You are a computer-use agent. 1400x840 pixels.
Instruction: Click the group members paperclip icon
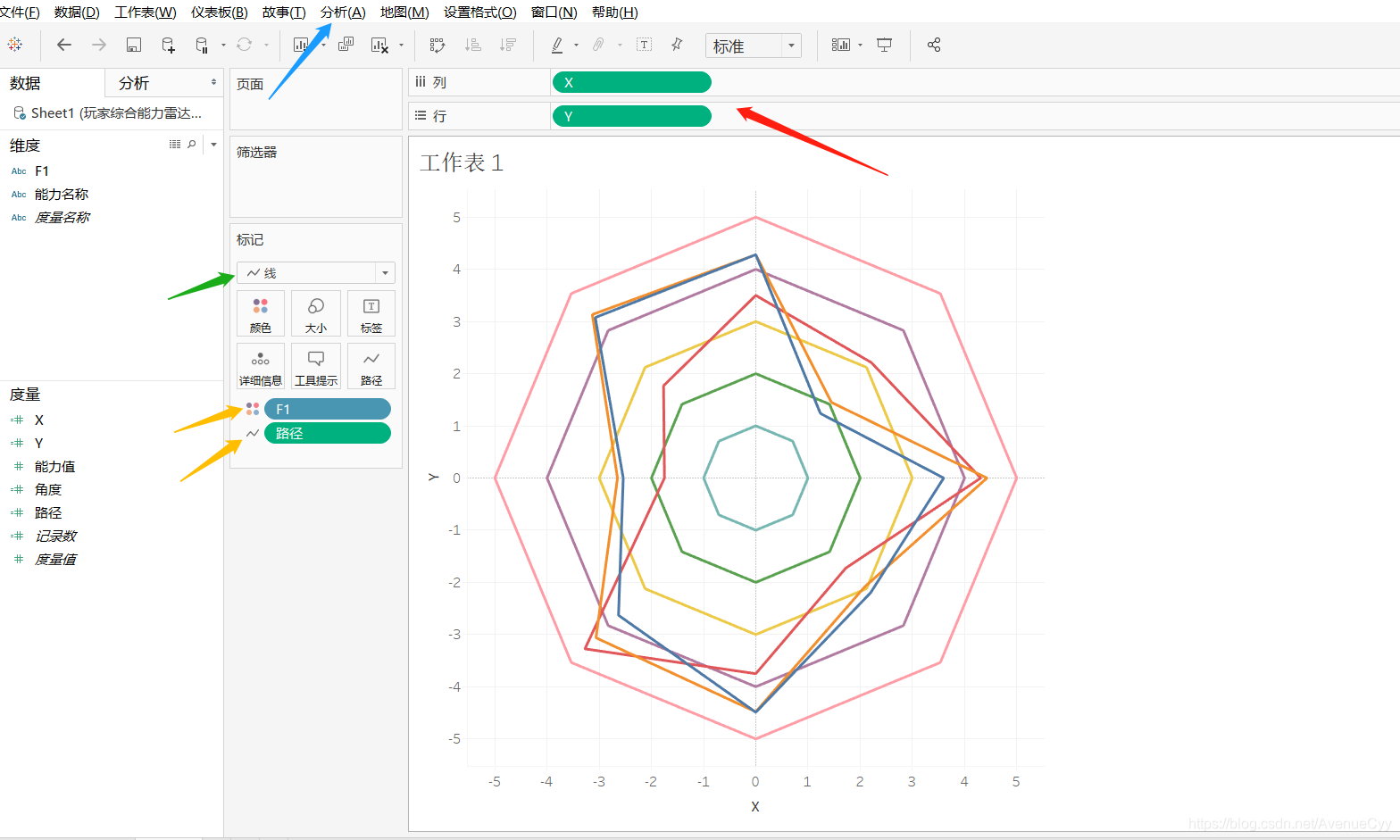point(599,45)
